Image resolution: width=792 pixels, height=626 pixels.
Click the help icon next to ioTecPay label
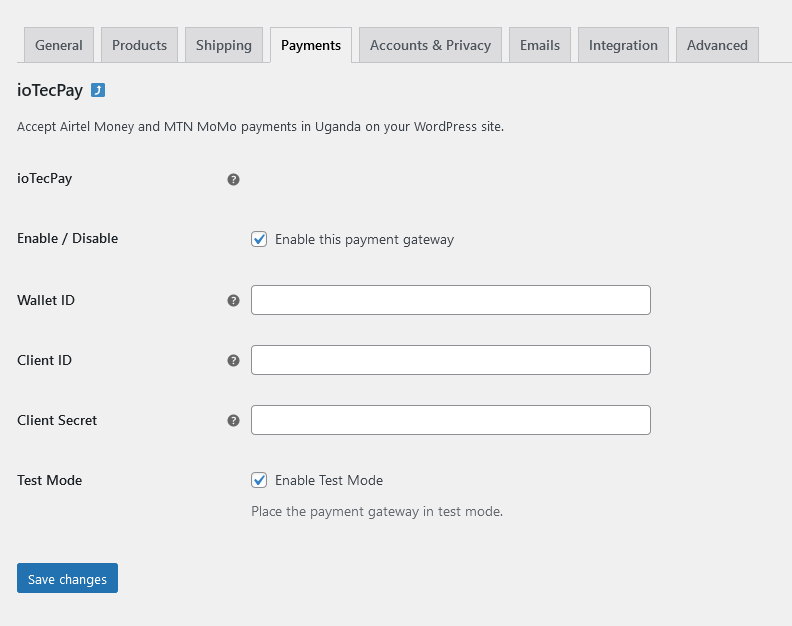tap(233, 180)
